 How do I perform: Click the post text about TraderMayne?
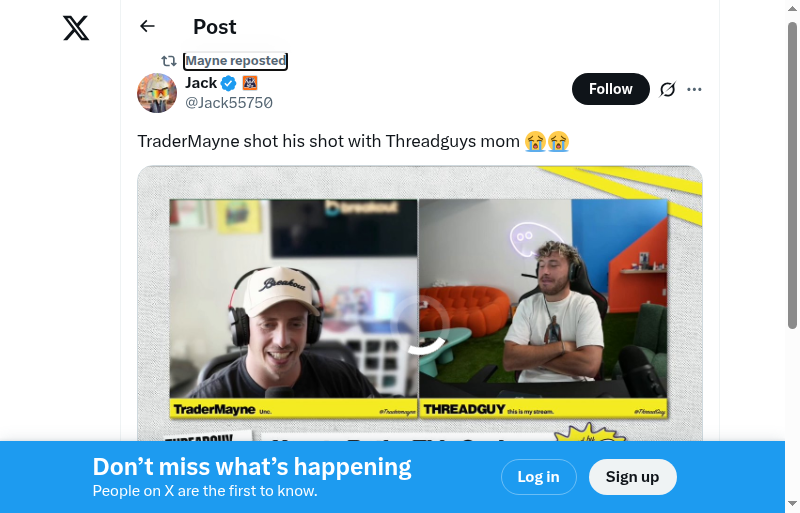(x=353, y=141)
